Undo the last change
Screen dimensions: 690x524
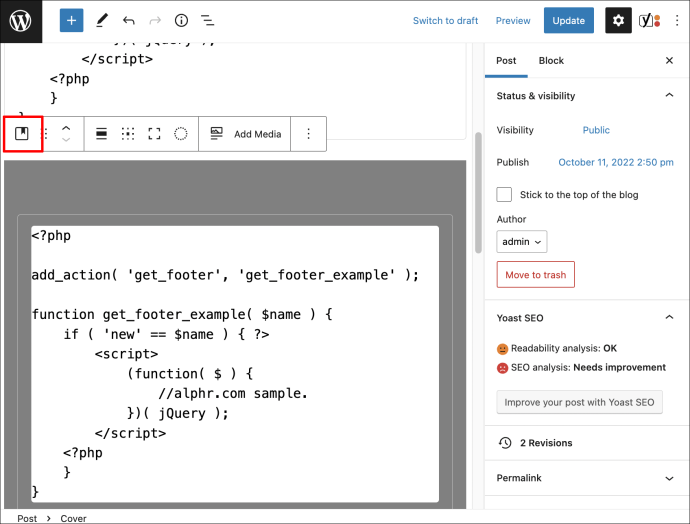(x=128, y=20)
